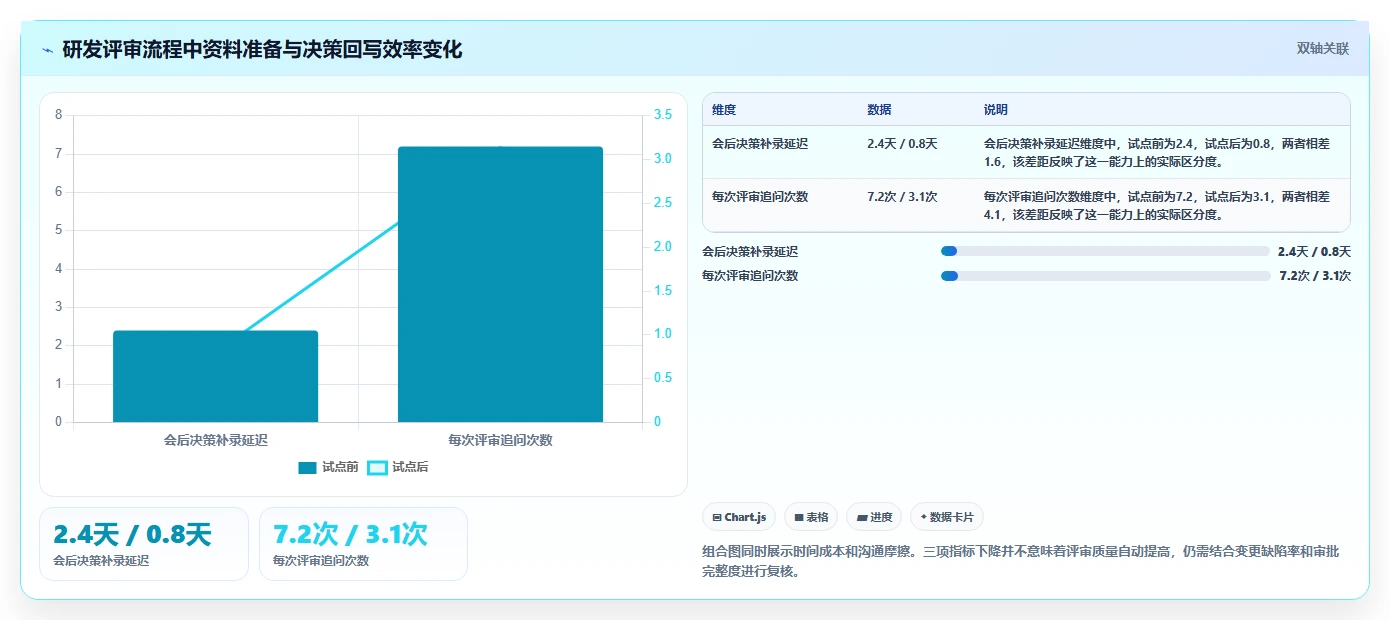
Task: Select the 表格 tag chip
Action: (811, 517)
